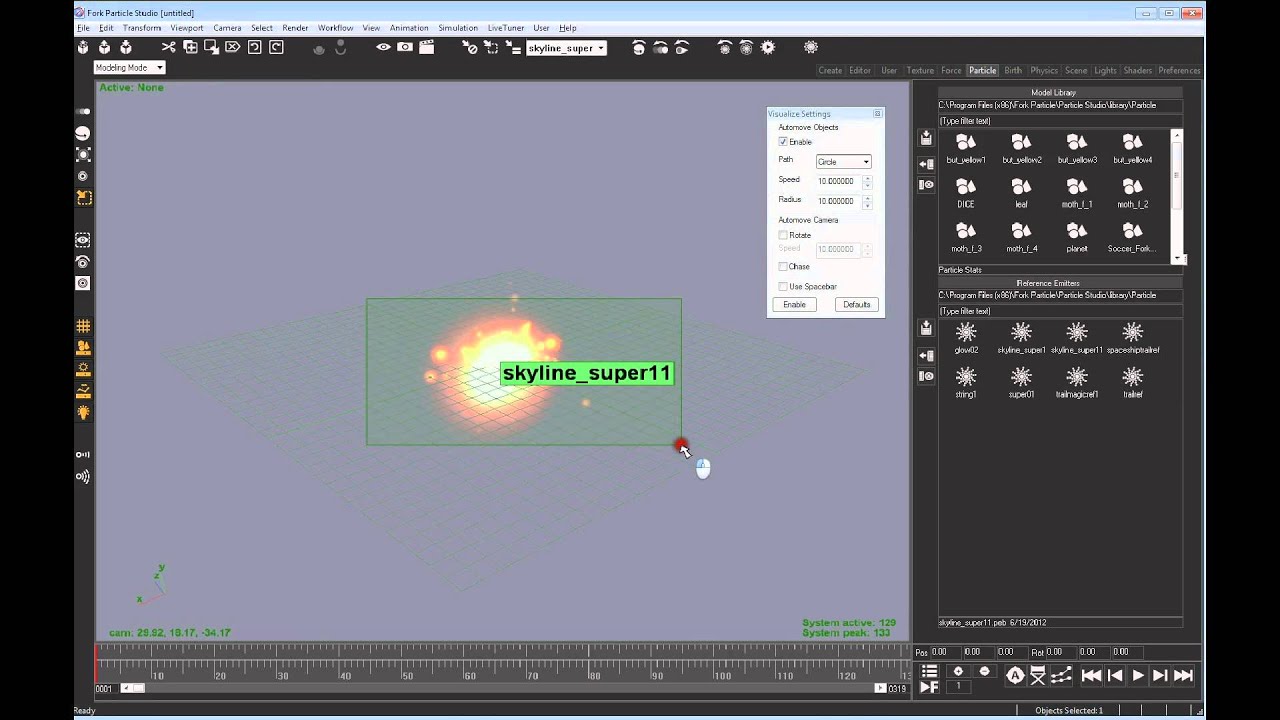1280x720 pixels.
Task: Open the Transform menu
Action: pyautogui.click(x=142, y=28)
